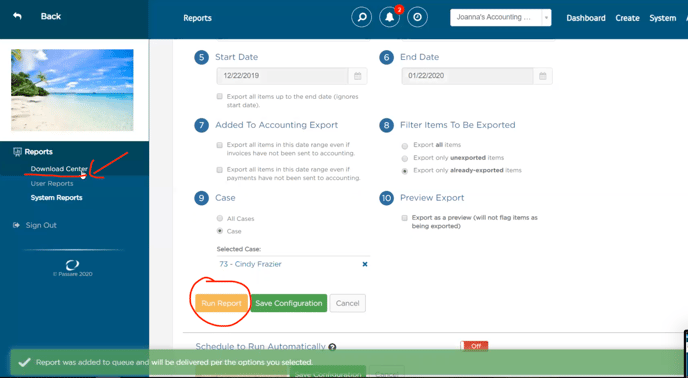Click the Sign Out icon in sidebar
Screen dimensions: 688x378
17,225
